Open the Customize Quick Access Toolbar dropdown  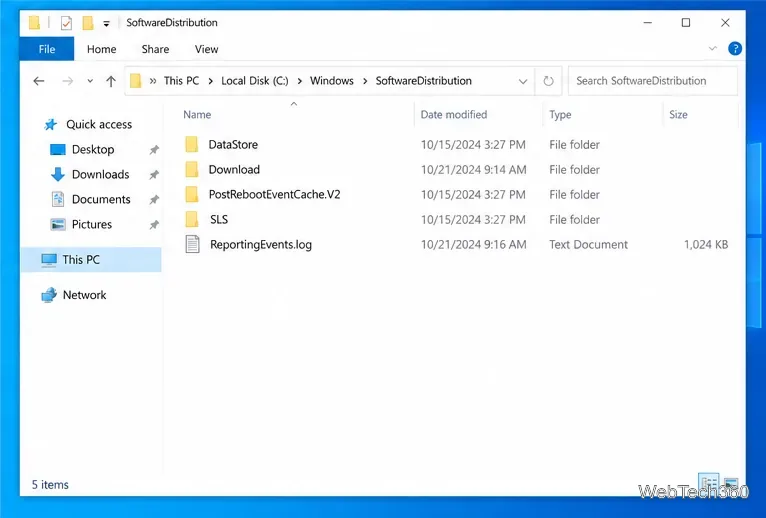[106, 23]
